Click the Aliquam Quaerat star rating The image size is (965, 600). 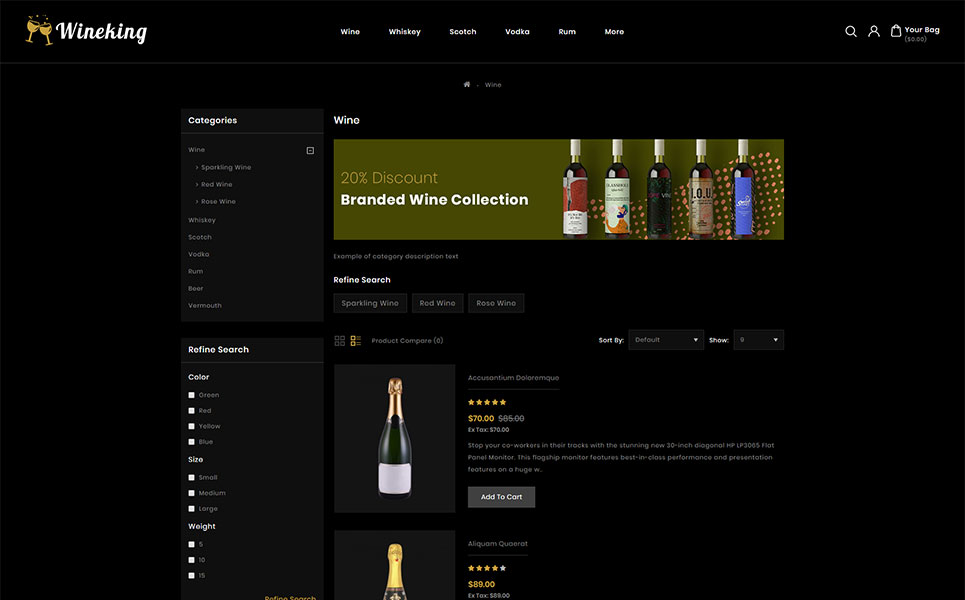[487, 568]
